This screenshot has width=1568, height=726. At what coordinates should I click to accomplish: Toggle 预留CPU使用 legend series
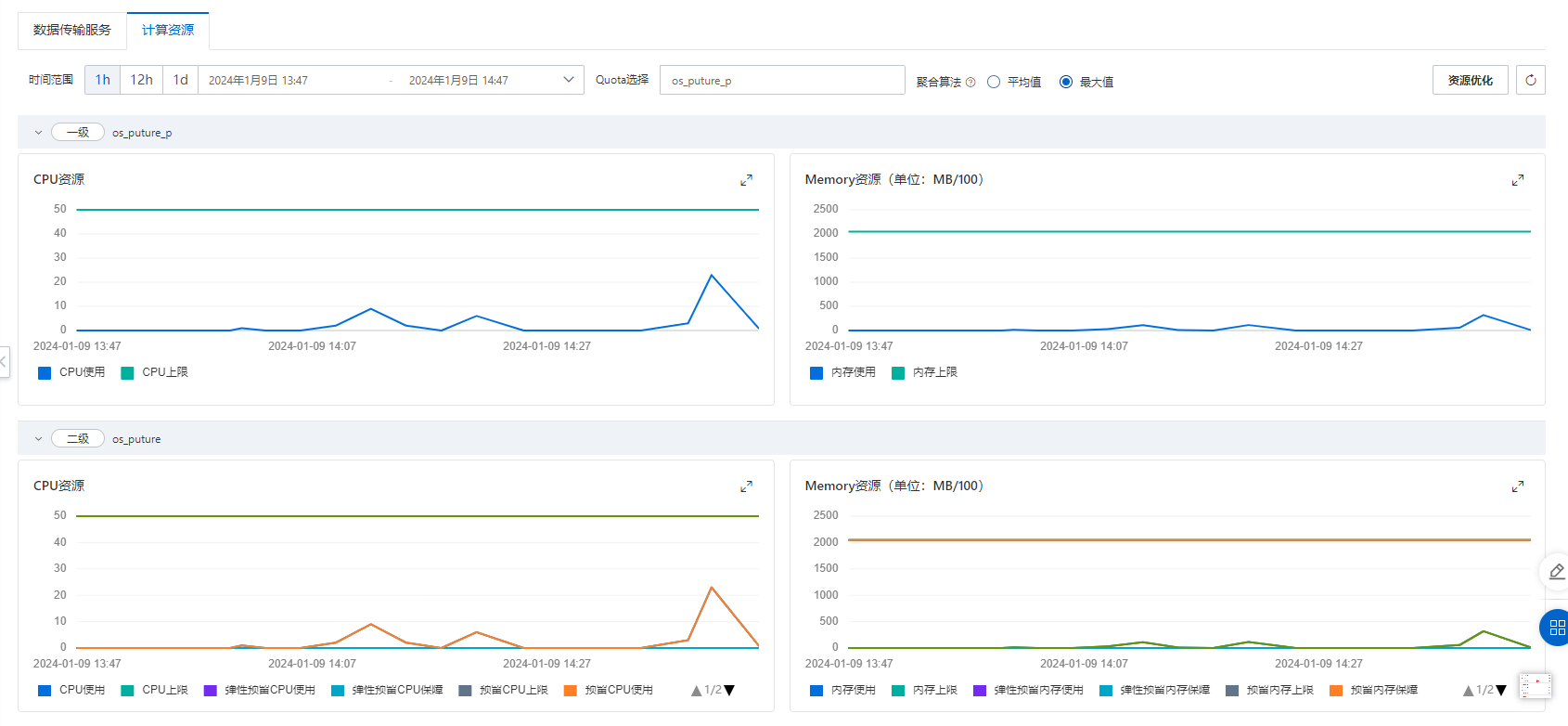coord(609,690)
